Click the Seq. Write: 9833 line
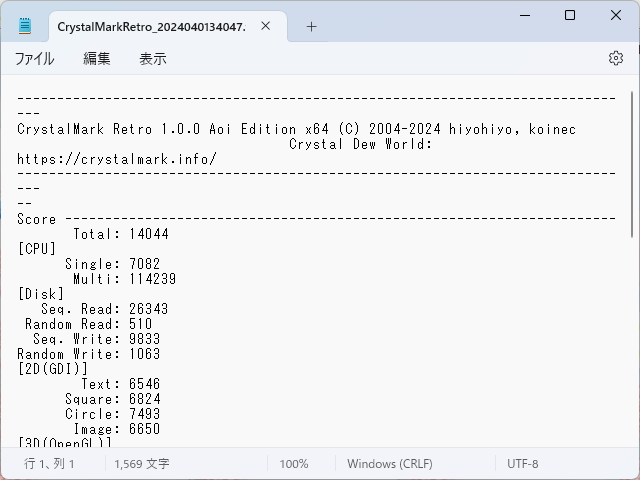 97,339
